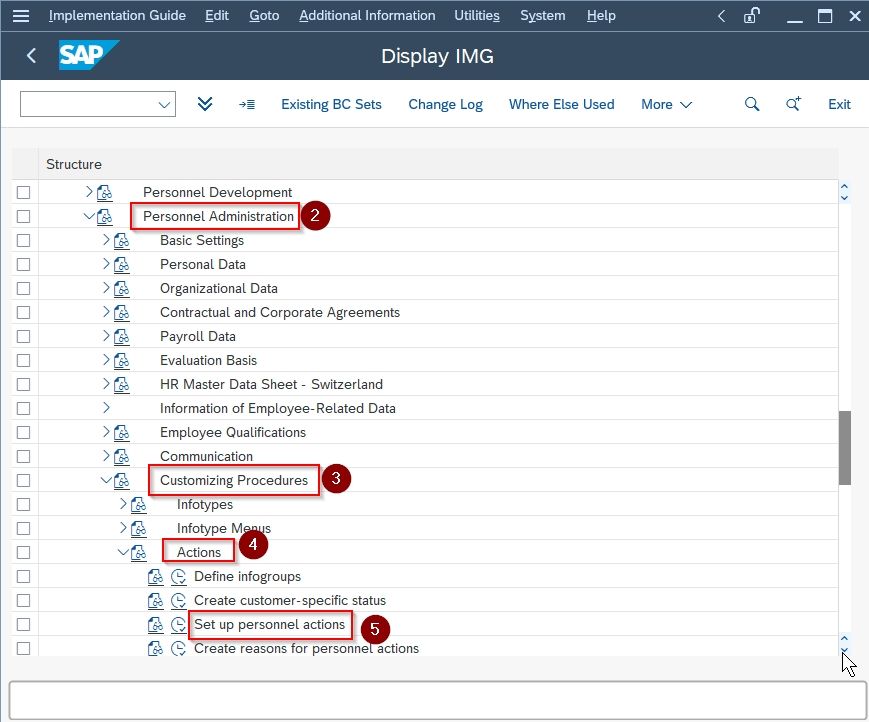Open documentation icon for Communication
The width and height of the screenshot is (869, 722).
[121, 456]
